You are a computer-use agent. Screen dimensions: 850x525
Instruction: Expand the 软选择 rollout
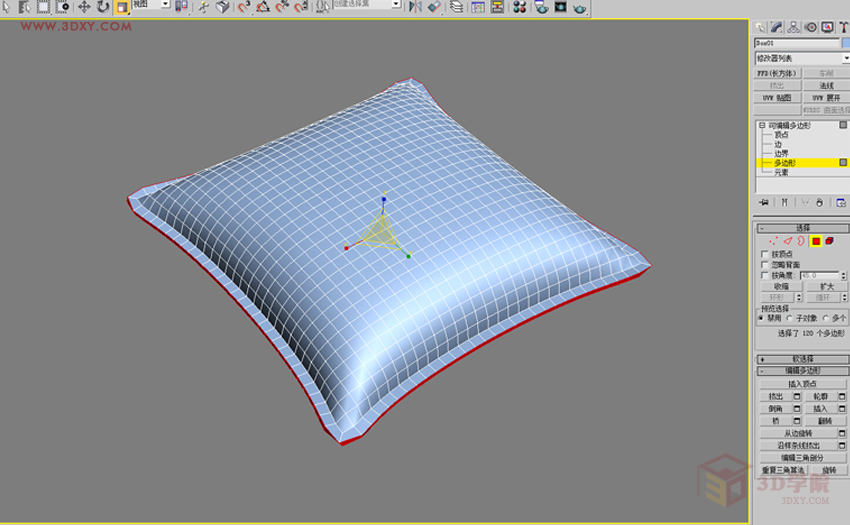(802, 358)
